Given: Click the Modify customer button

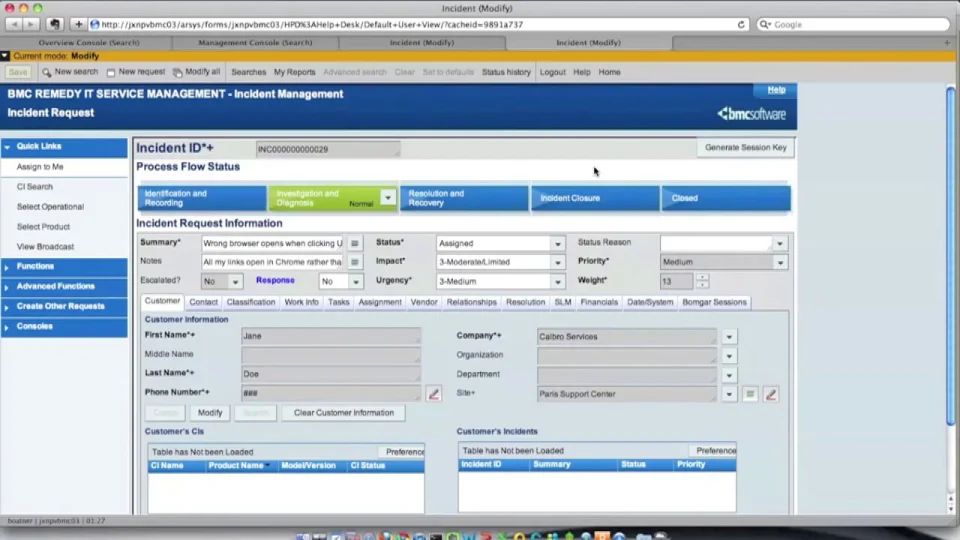Looking at the screenshot, I should (210, 413).
